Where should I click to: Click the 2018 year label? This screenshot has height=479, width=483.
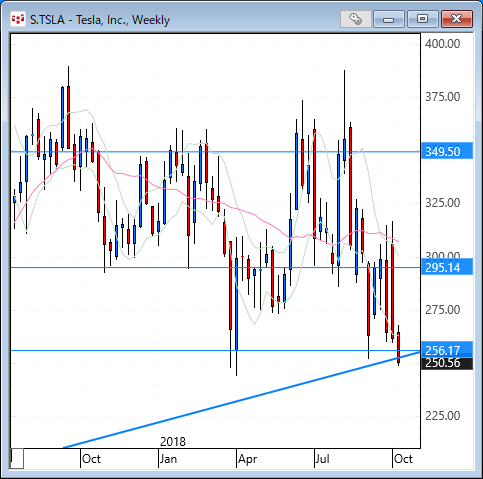coord(173,442)
